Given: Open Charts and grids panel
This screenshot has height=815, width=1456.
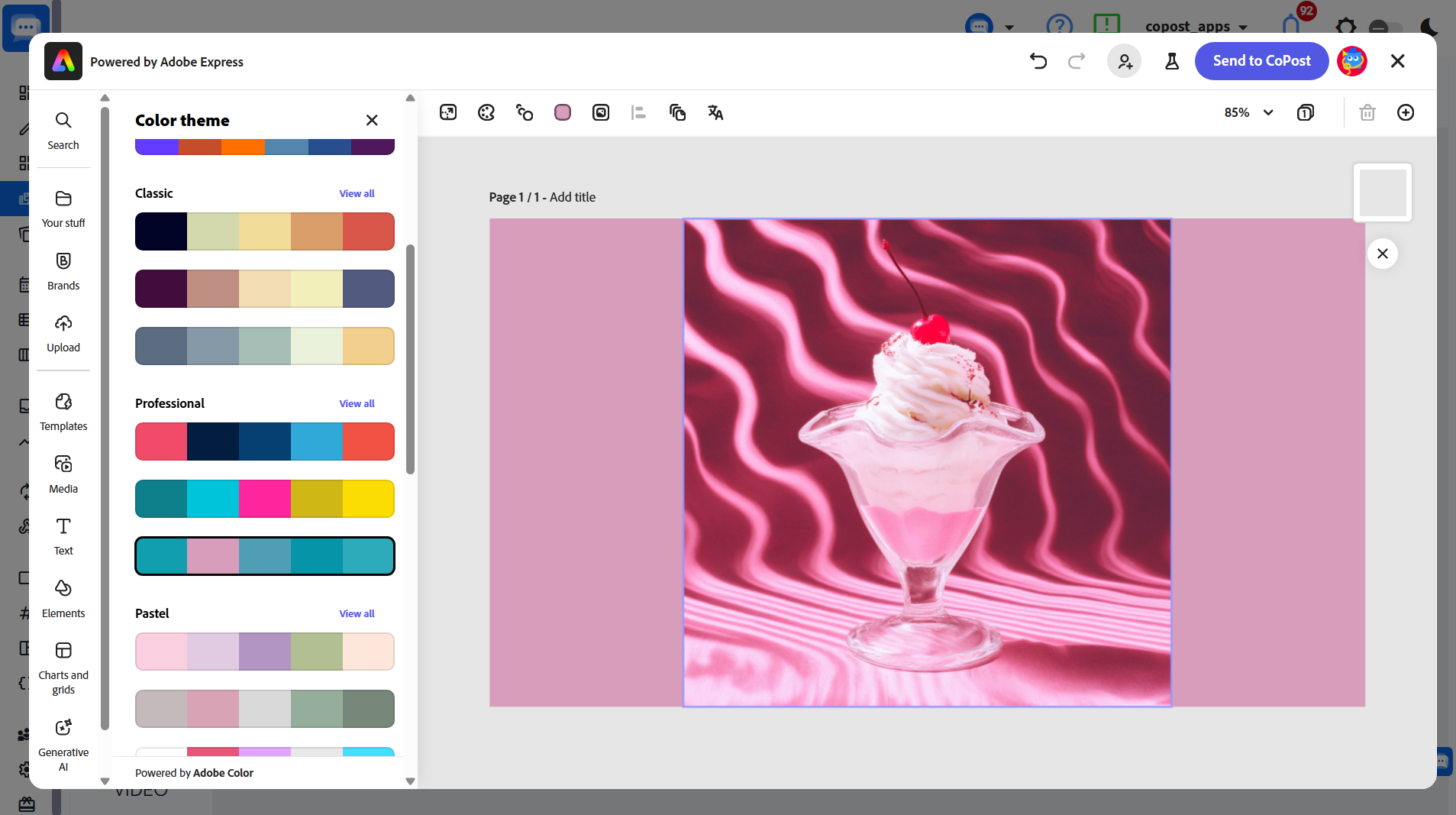Looking at the screenshot, I should click(x=63, y=668).
